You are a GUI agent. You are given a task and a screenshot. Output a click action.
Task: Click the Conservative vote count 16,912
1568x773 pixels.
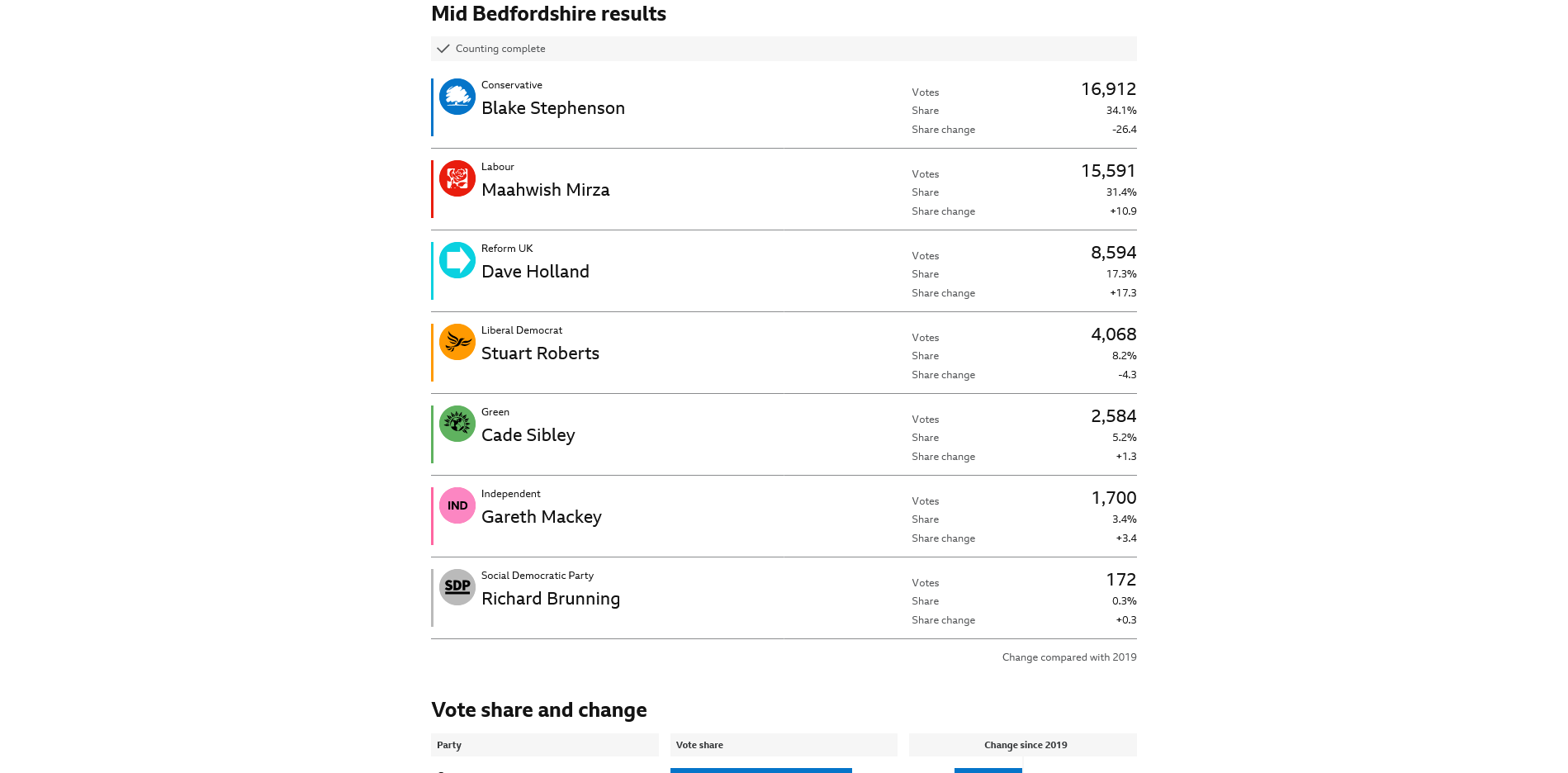click(x=1108, y=89)
